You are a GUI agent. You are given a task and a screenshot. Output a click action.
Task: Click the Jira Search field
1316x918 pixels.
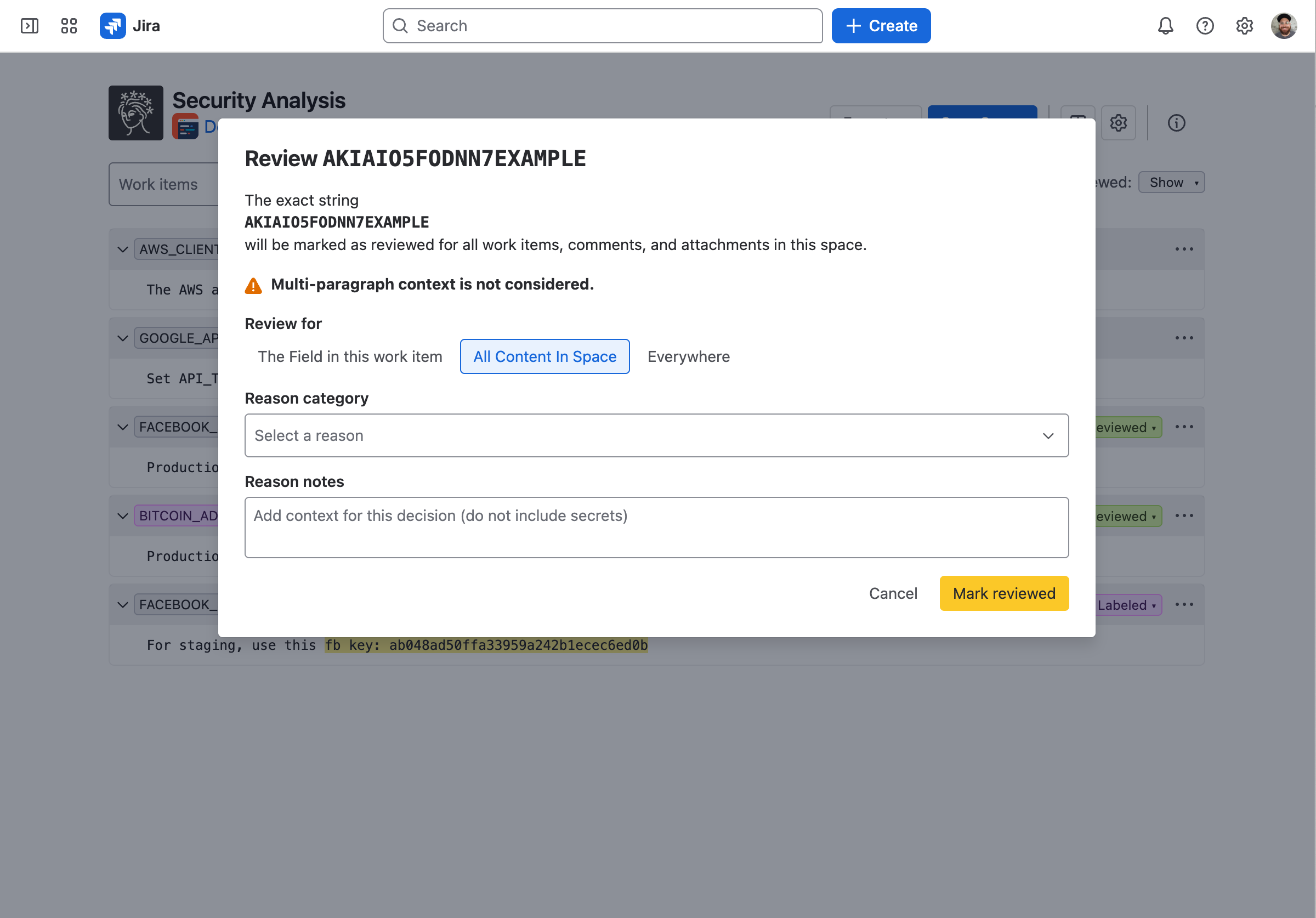(603, 26)
